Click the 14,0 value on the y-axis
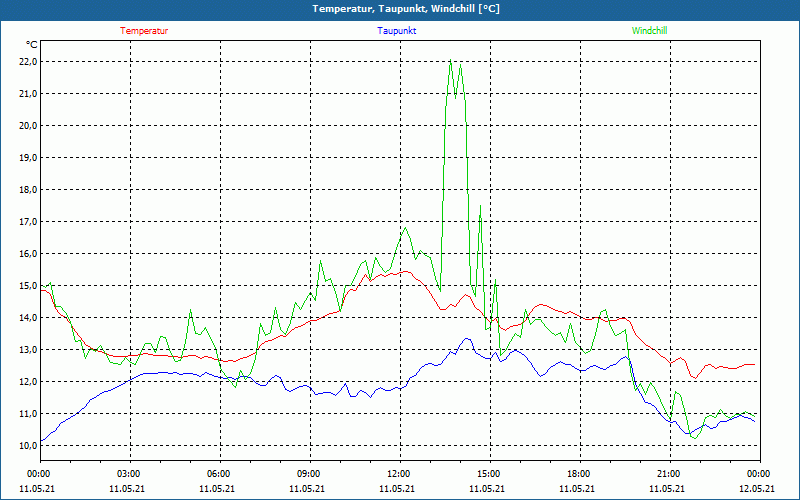 pos(28,318)
